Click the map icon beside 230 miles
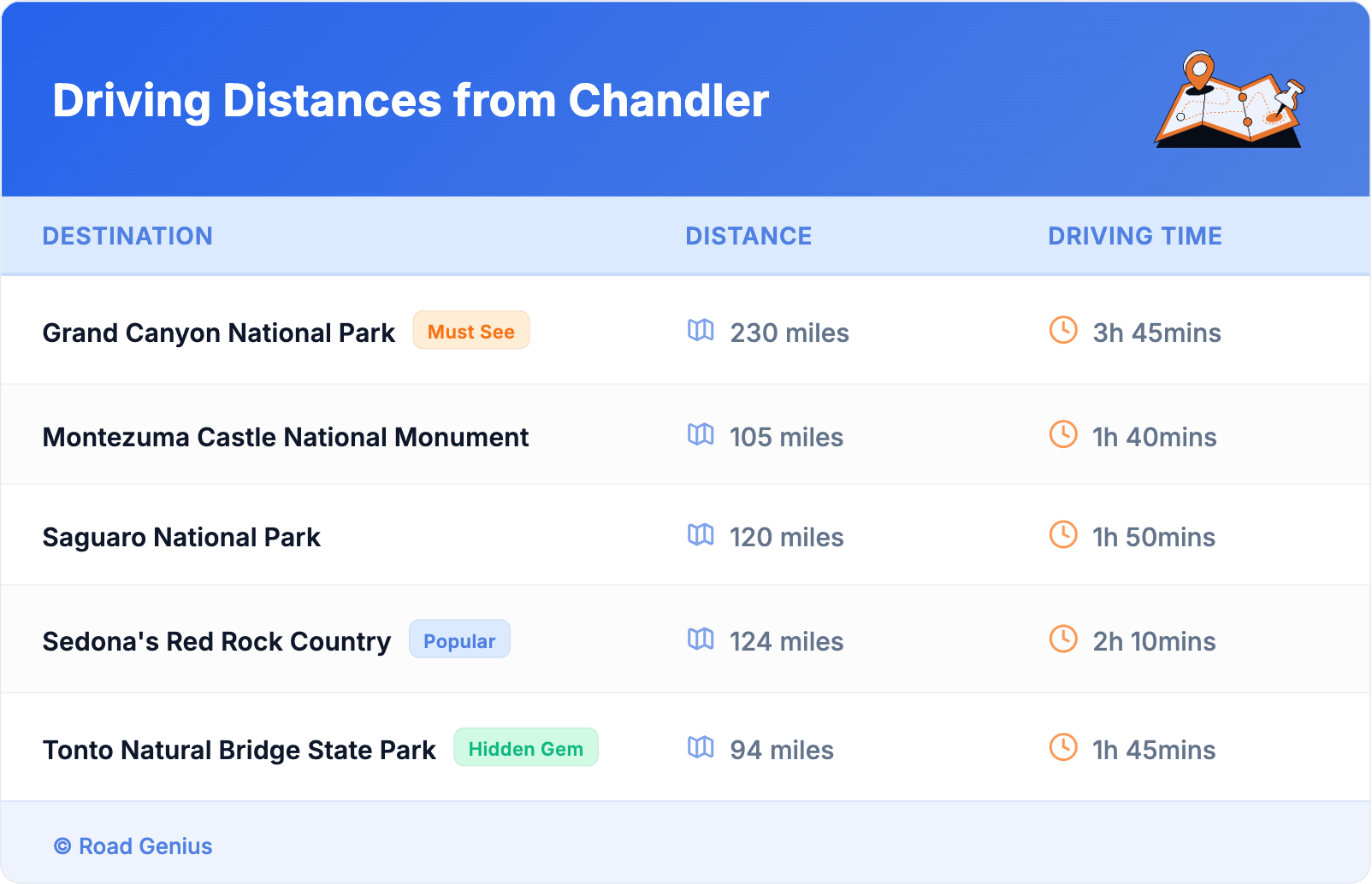1372x884 pixels. point(701,330)
